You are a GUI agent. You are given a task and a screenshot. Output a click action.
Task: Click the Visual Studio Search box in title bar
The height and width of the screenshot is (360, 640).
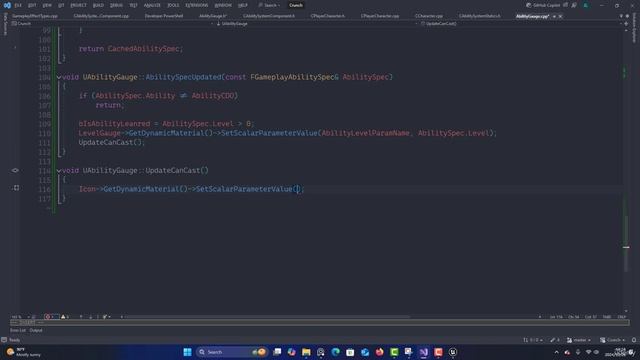[270, 5]
